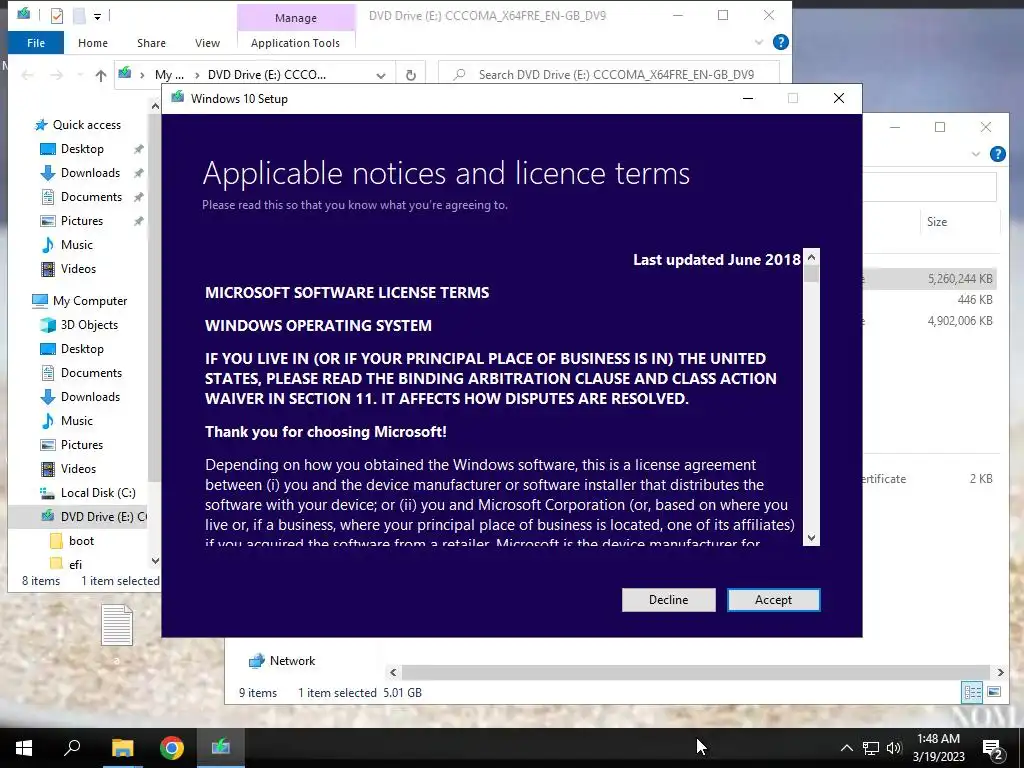Viewport: 1024px width, 768px height.
Task: Select Videos under Quick access
Action: pyautogui.click(x=78, y=269)
